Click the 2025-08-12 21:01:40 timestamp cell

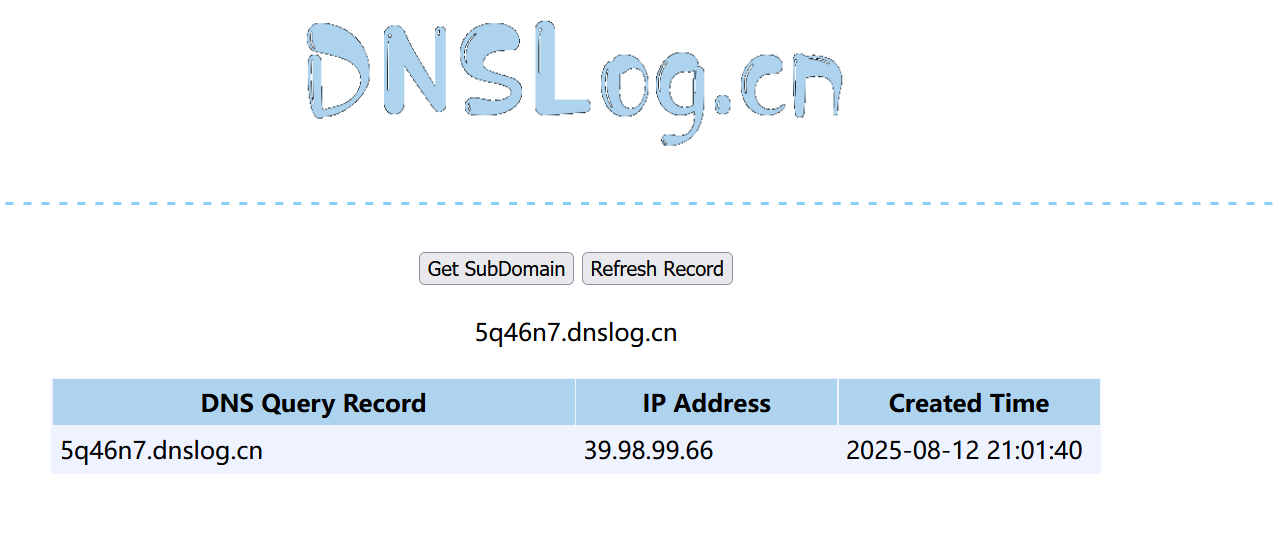click(x=969, y=450)
